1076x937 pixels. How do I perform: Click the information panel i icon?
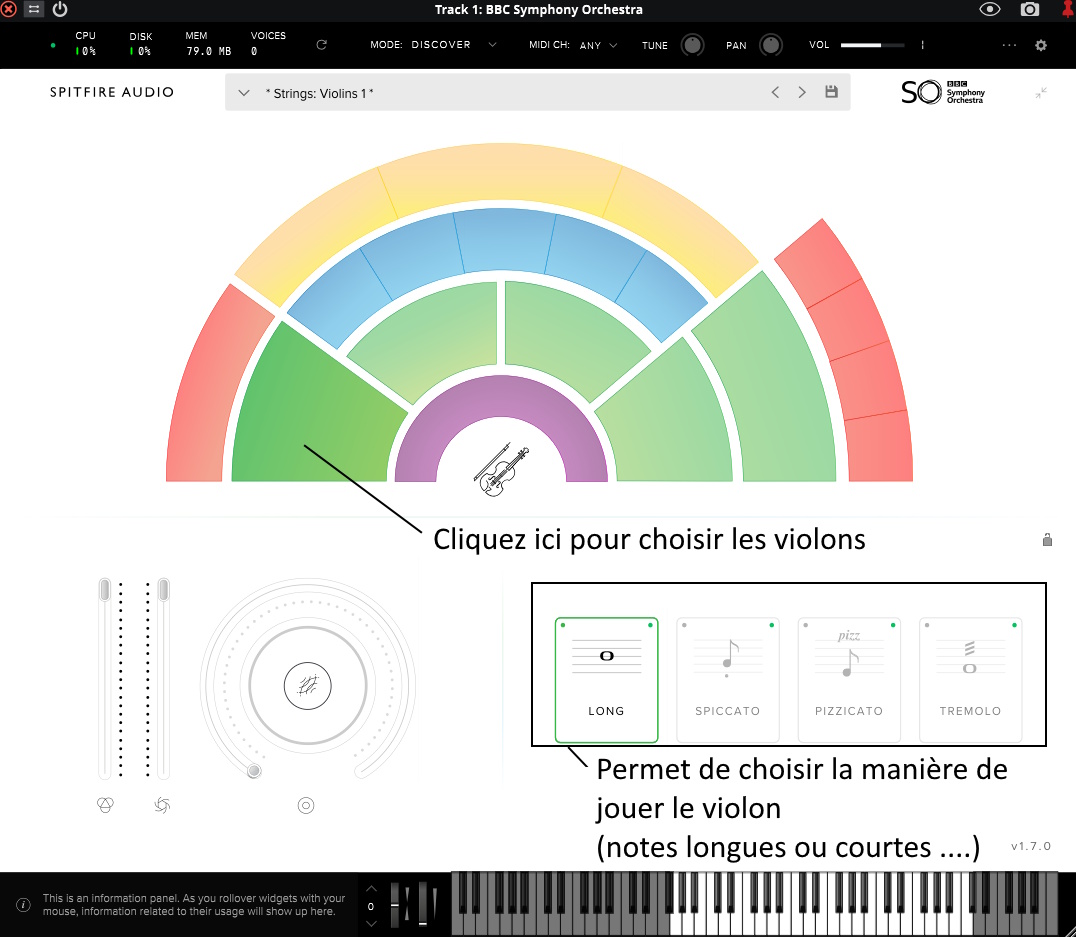(23, 905)
